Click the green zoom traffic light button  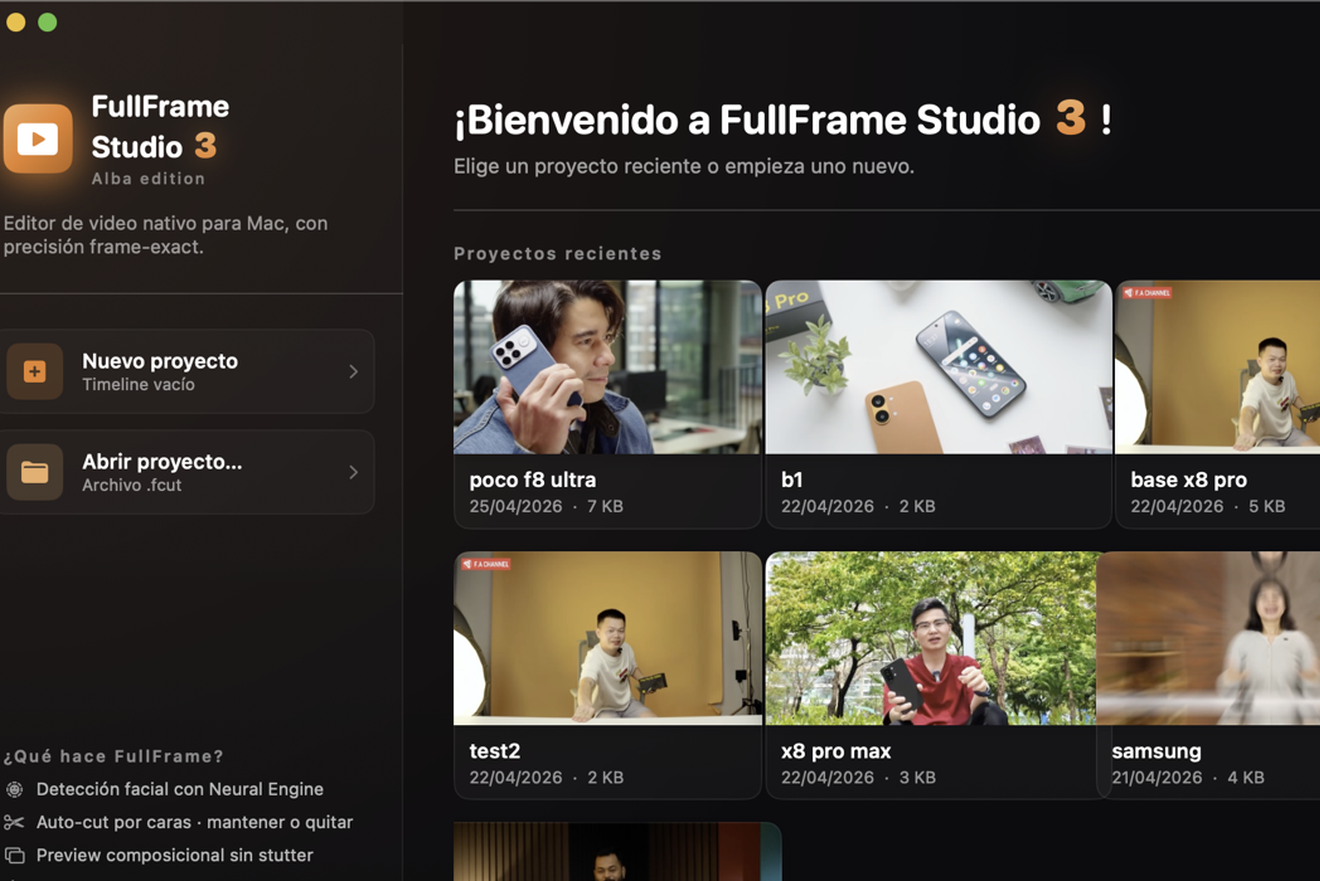tap(46, 22)
